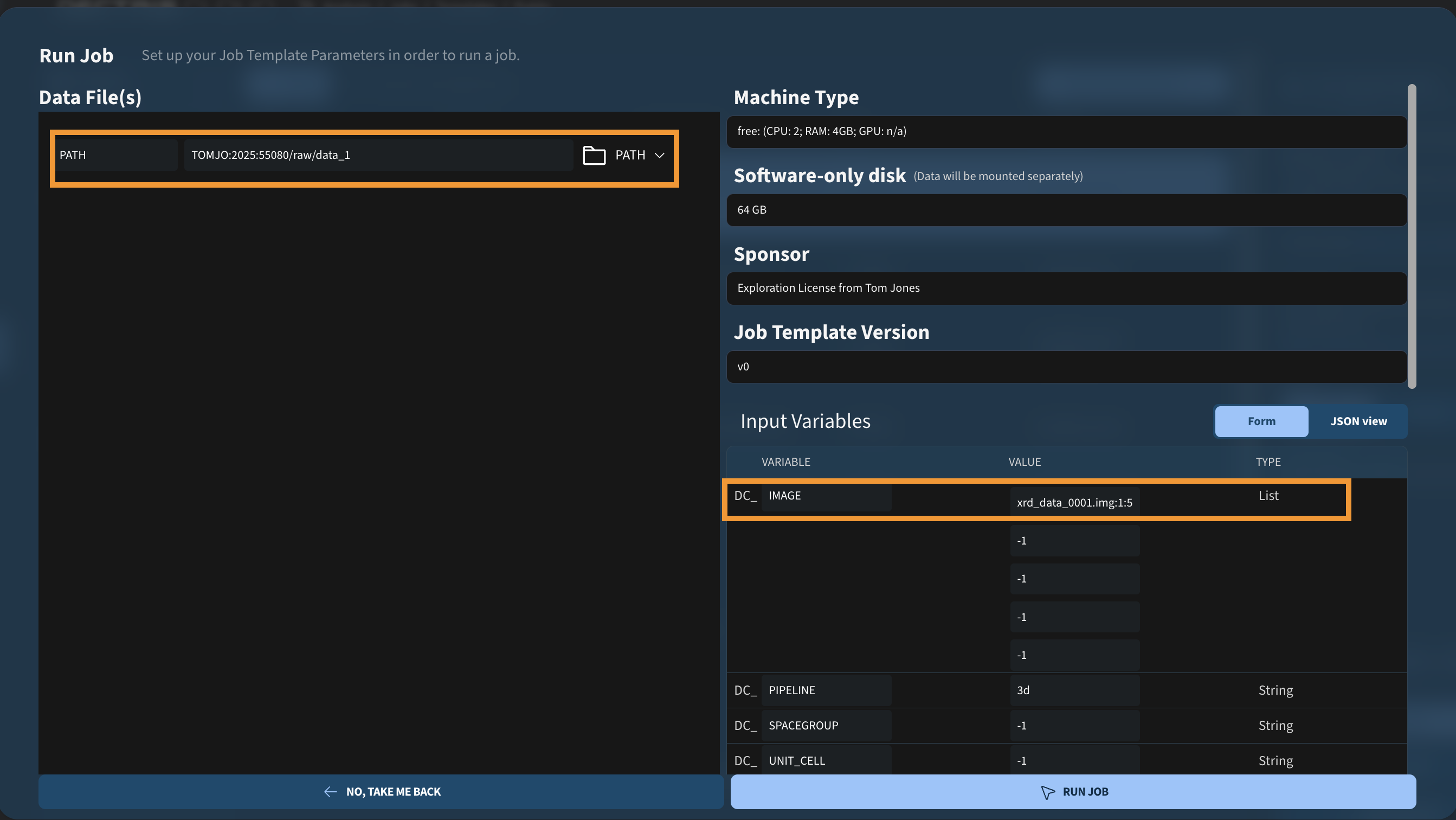1456x820 pixels.
Task: Open the Job Template Version selector
Action: click(x=1066, y=367)
